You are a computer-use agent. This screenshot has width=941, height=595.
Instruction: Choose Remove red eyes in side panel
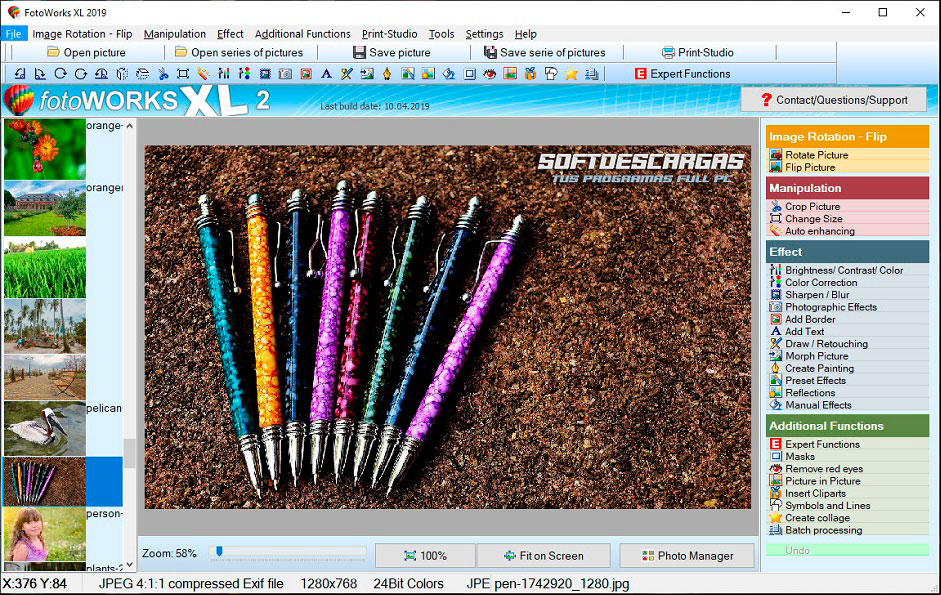tap(847, 469)
